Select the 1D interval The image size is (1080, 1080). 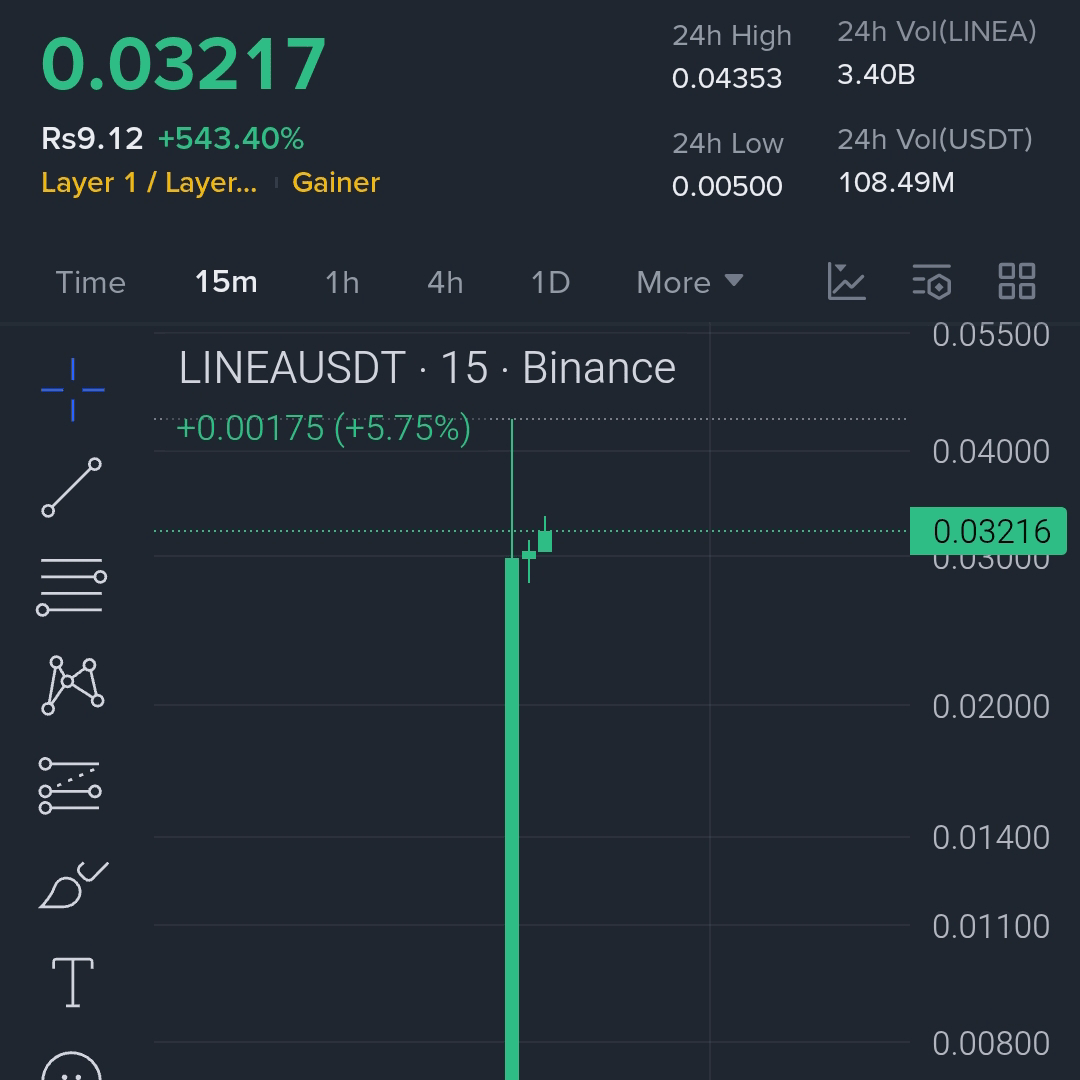click(x=550, y=282)
